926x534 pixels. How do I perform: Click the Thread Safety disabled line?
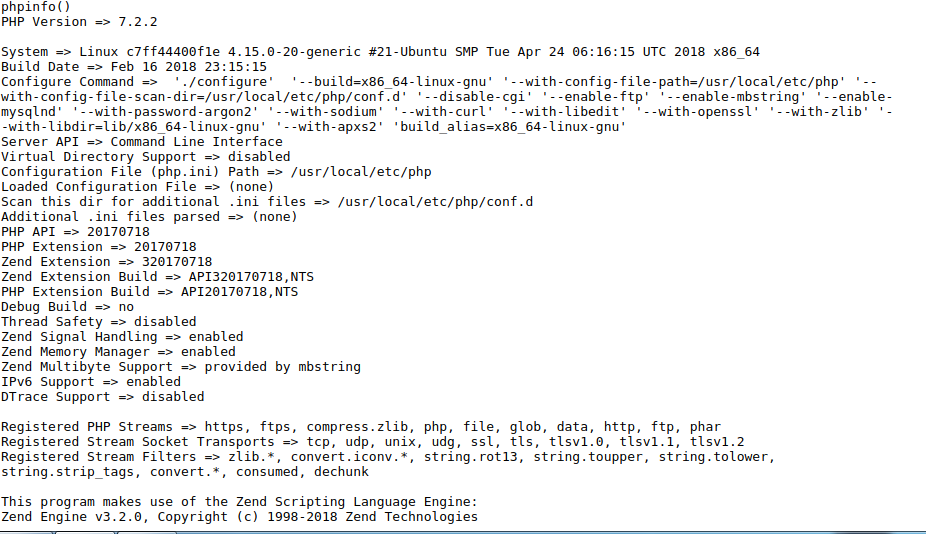[99, 322]
